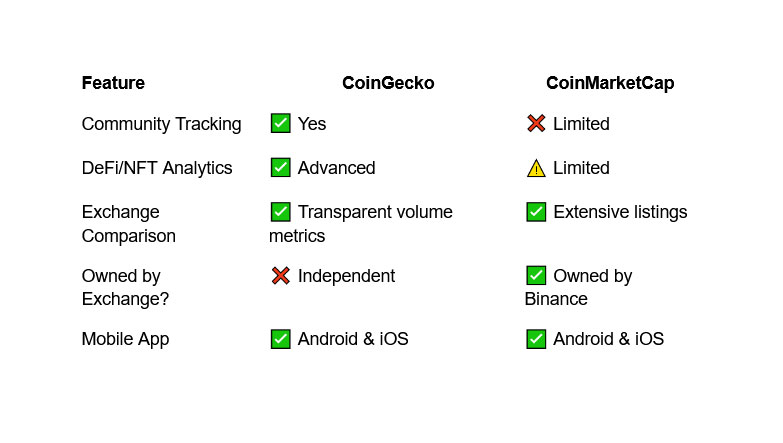Viewport: 783px width, 443px height.
Task: Click the "Independent" cell text
Action: click(x=346, y=276)
